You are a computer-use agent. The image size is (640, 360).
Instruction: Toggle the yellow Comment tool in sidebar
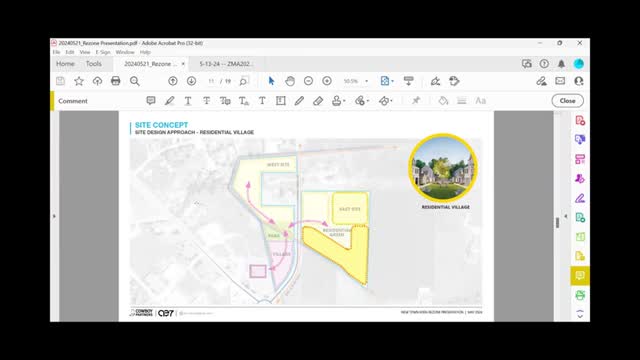tap(580, 276)
